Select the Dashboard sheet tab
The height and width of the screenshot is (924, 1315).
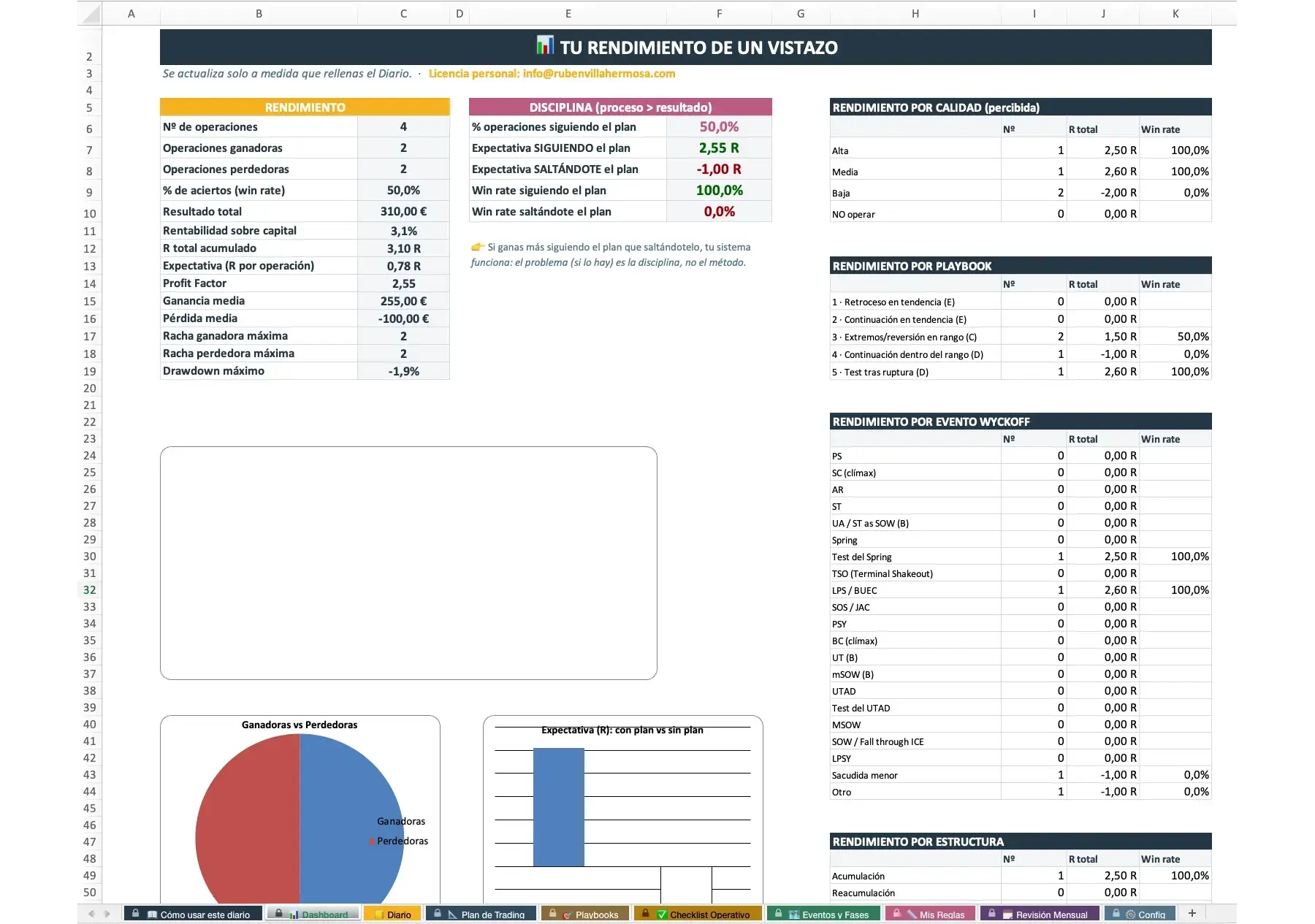pyautogui.click(x=313, y=914)
